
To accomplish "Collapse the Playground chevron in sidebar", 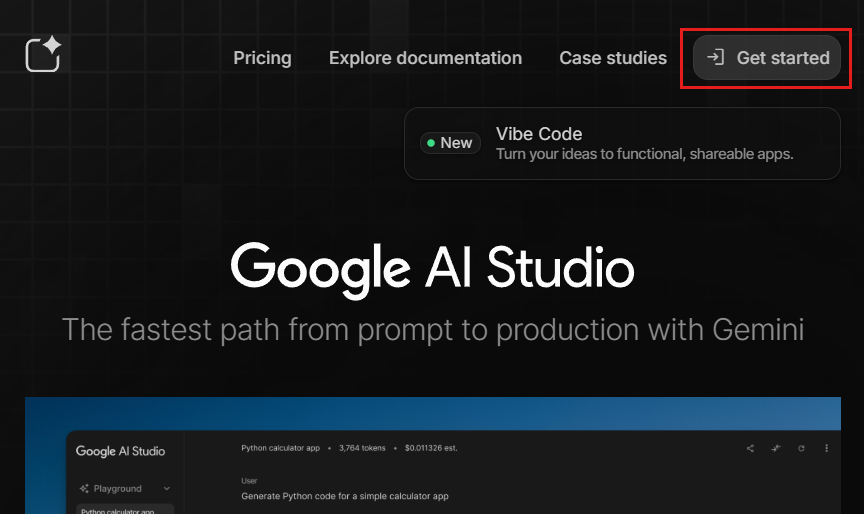I will 166,489.
